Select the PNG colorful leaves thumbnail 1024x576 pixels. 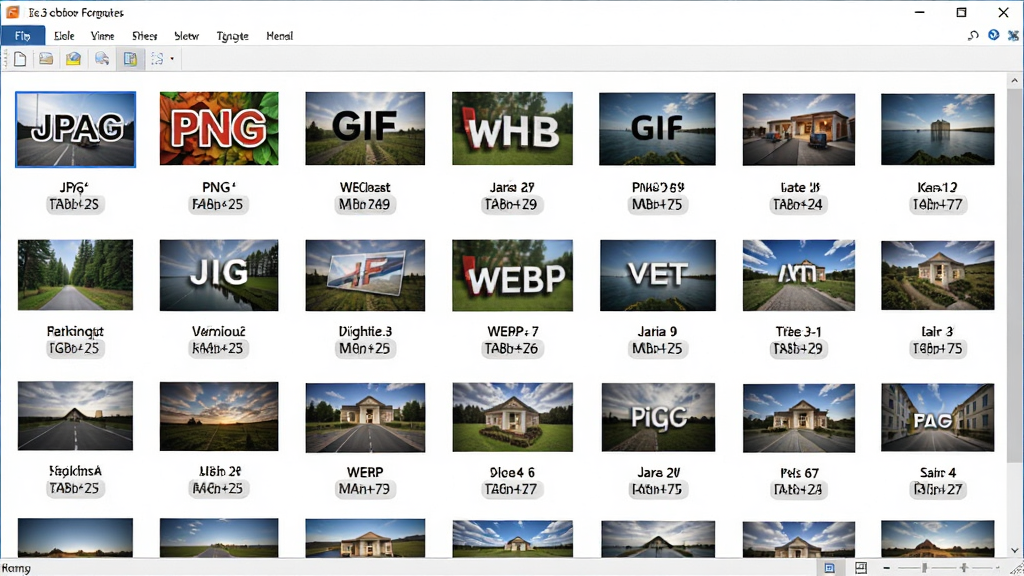219,128
